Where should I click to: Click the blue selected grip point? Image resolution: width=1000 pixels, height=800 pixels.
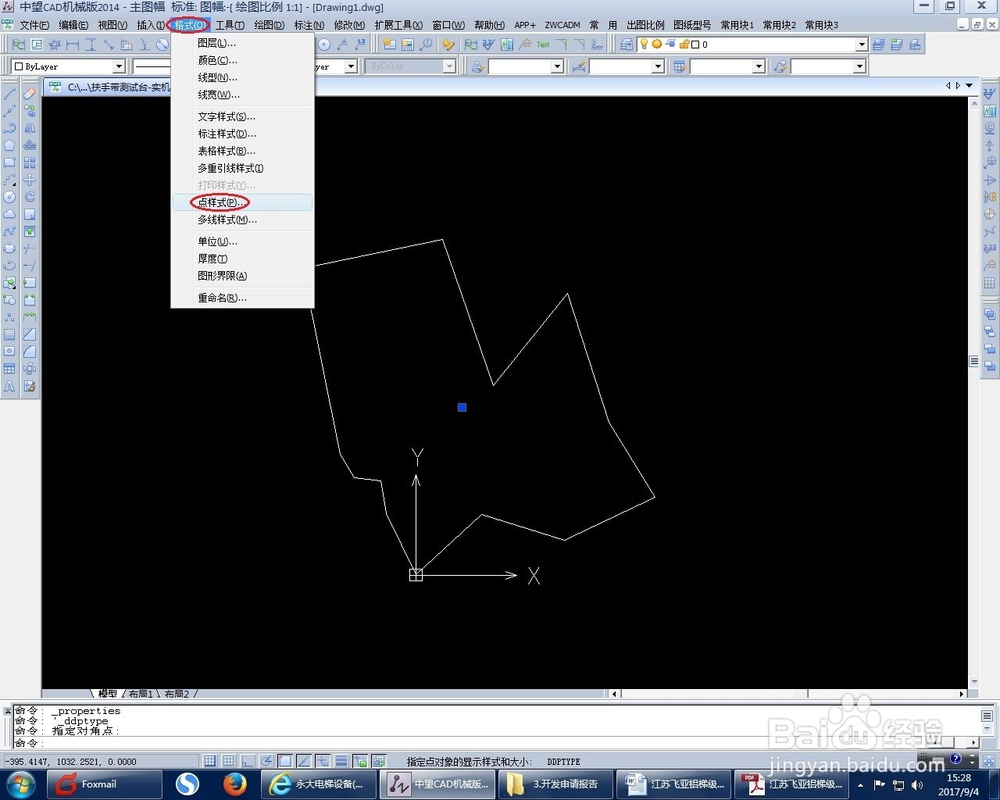462,407
